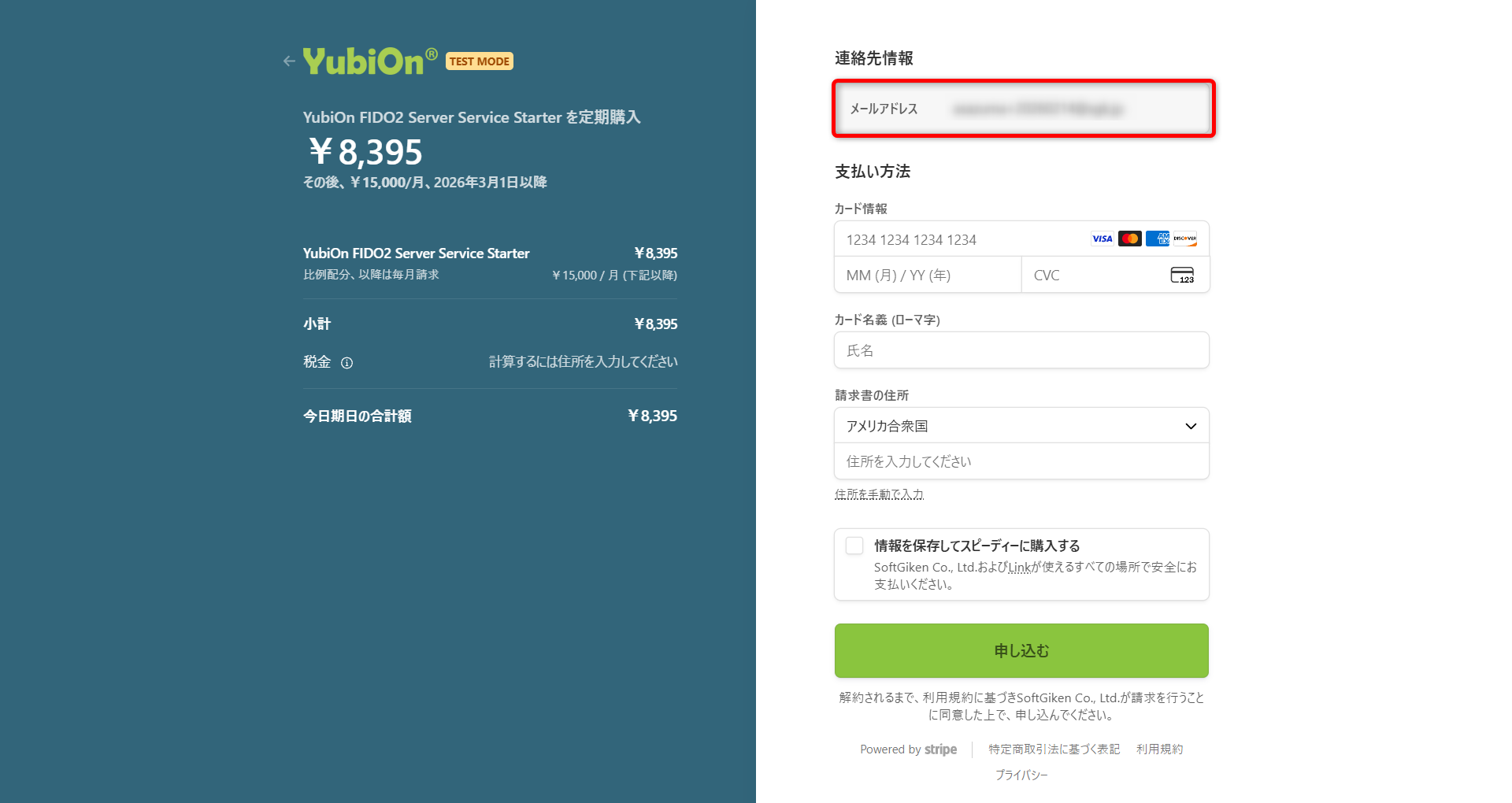
Task: Expand country list using the chevron arrow
Action: click(x=1191, y=426)
